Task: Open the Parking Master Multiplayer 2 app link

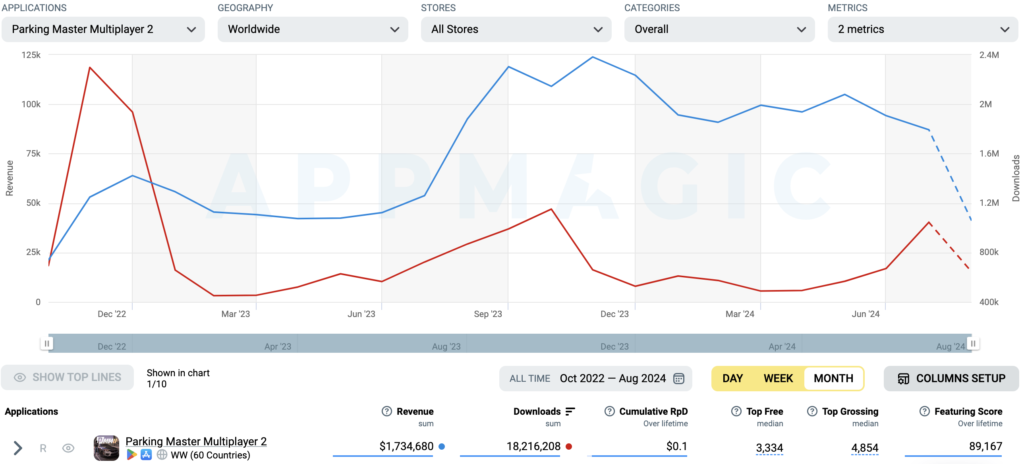Action: [196, 442]
